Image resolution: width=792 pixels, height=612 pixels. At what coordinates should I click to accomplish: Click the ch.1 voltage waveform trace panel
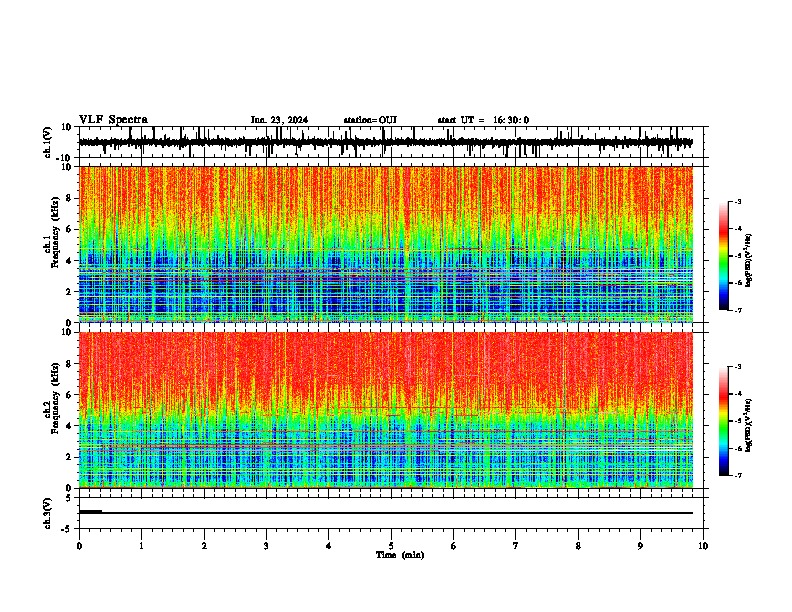tap(391, 142)
